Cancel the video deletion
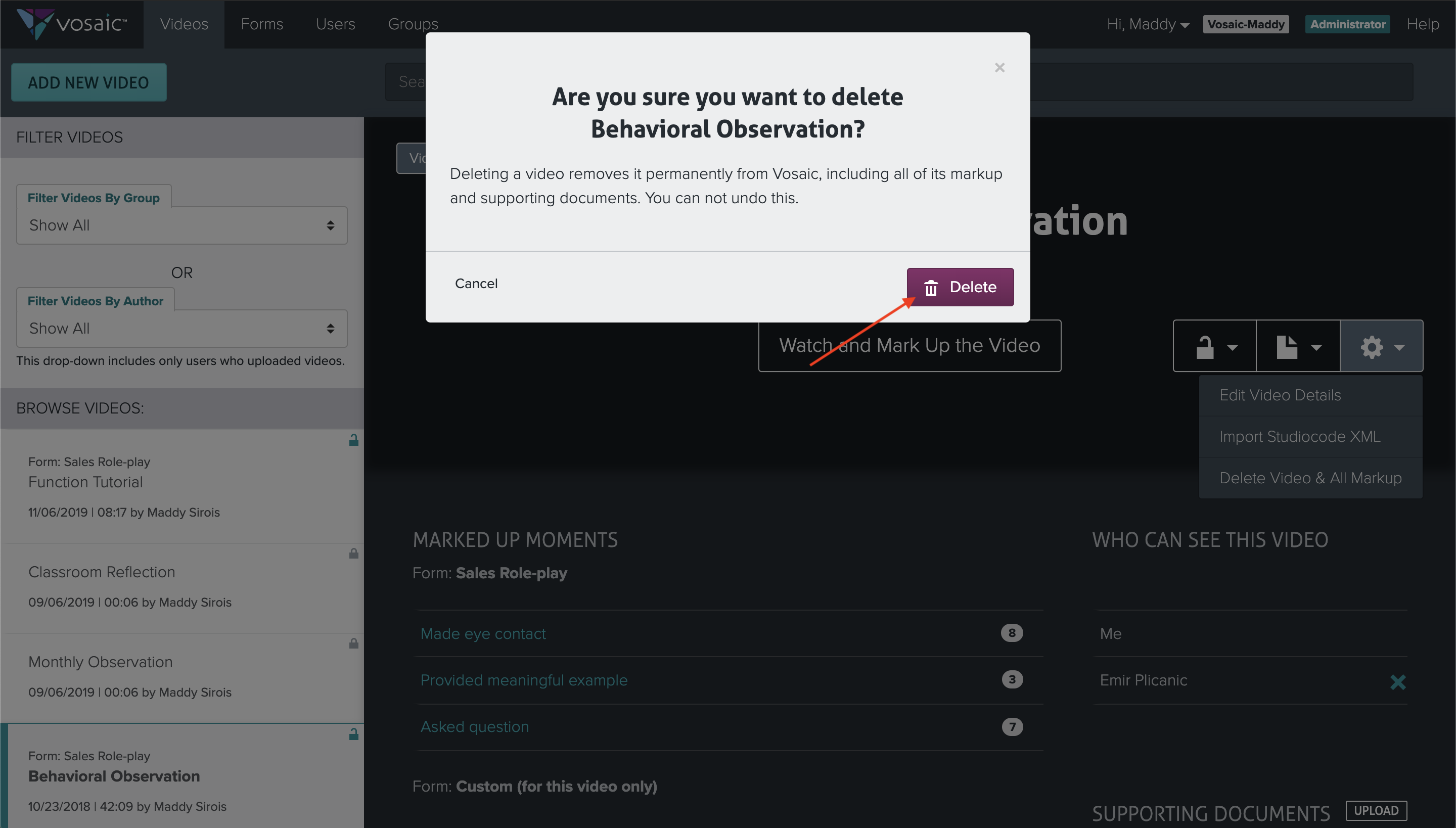Screen dimensions: 1456x828 tap(476, 283)
